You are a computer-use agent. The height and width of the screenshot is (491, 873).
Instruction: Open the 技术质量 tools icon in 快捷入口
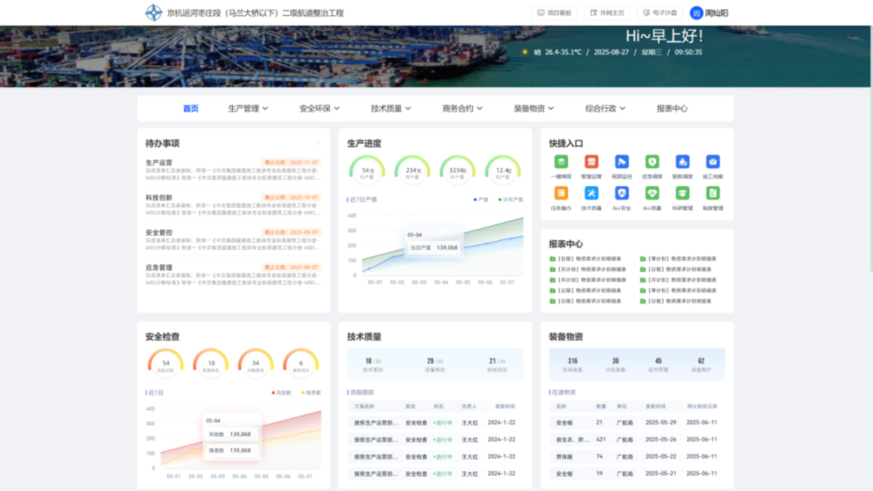click(x=591, y=193)
